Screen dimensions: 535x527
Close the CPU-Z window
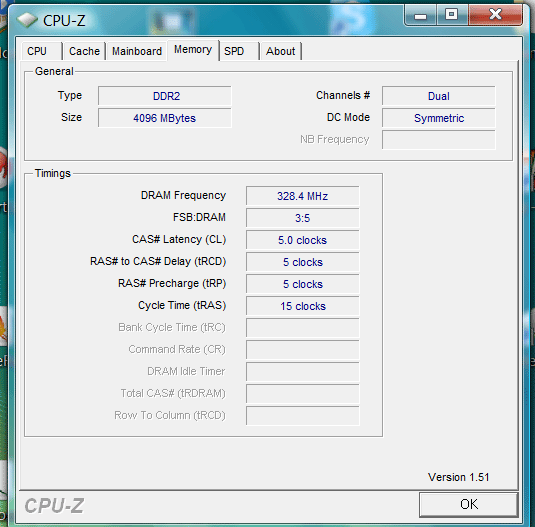coord(495,15)
